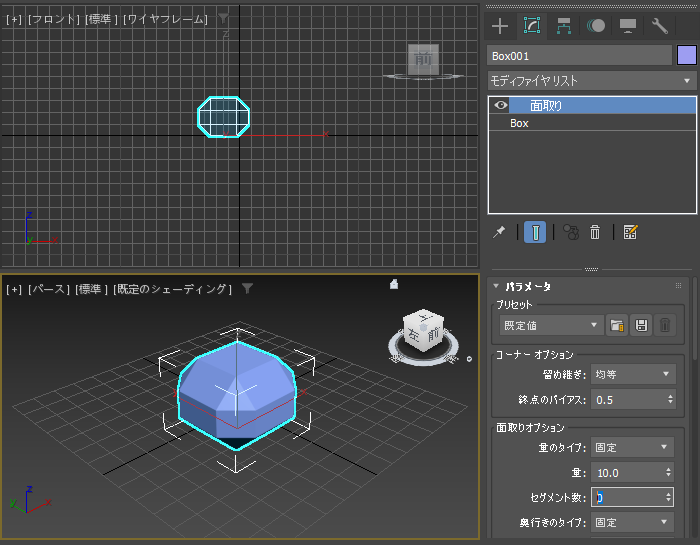The height and width of the screenshot is (545, 700).
Task: Open the [既定のシェーディング] menu
Action: (173, 289)
